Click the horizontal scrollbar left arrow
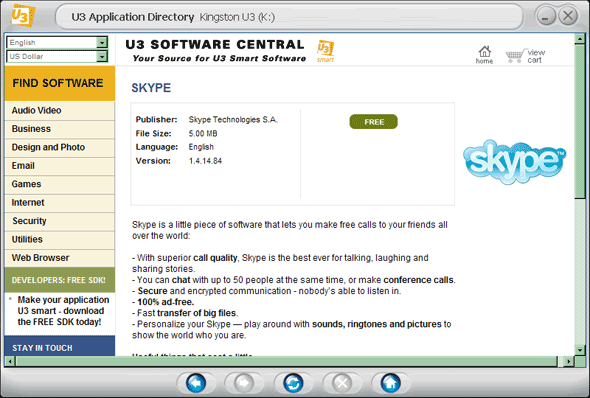This screenshot has height=398, width=590. point(10,362)
